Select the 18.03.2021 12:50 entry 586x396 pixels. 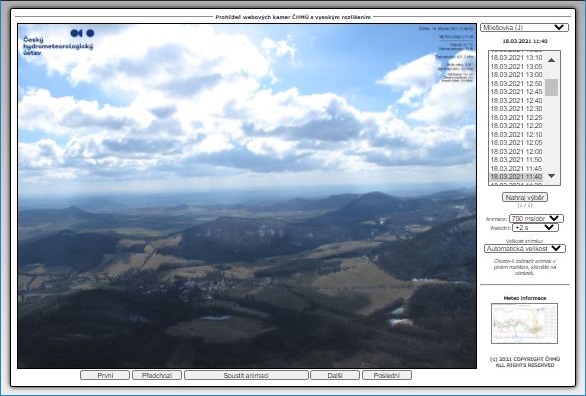pyautogui.click(x=516, y=83)
